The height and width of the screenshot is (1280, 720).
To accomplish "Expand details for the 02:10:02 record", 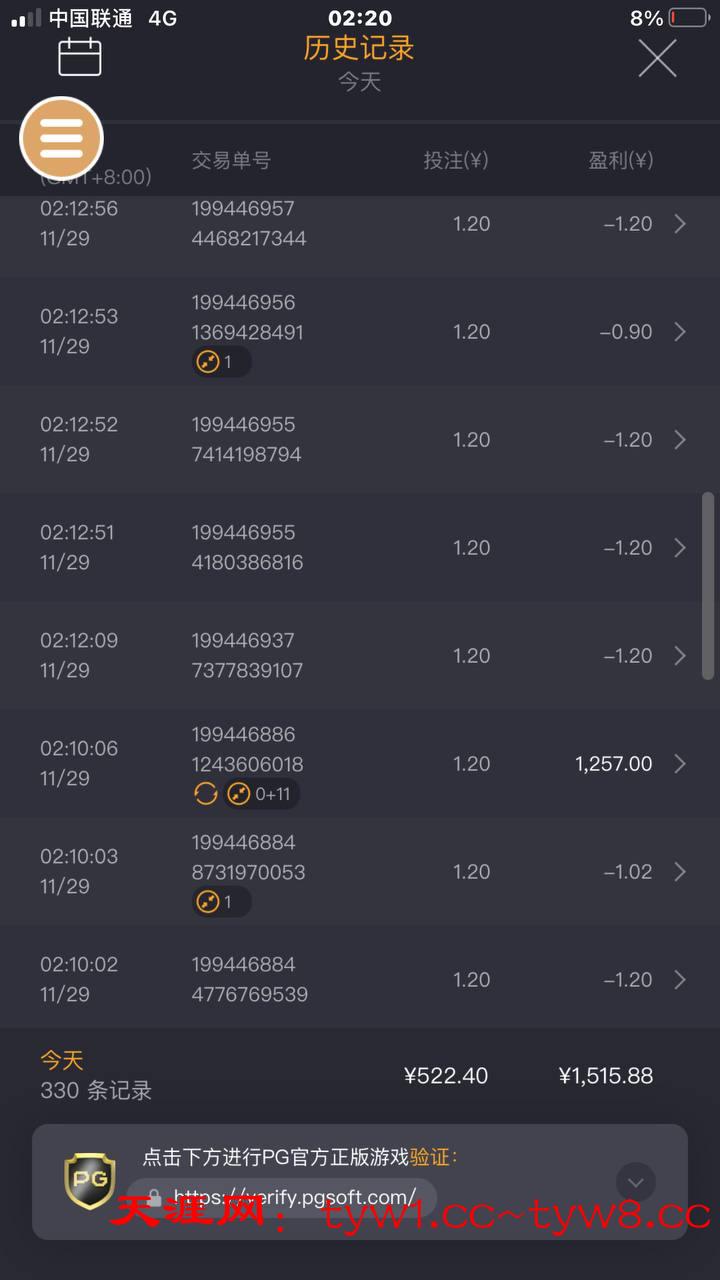I will (x=680, y=980).
